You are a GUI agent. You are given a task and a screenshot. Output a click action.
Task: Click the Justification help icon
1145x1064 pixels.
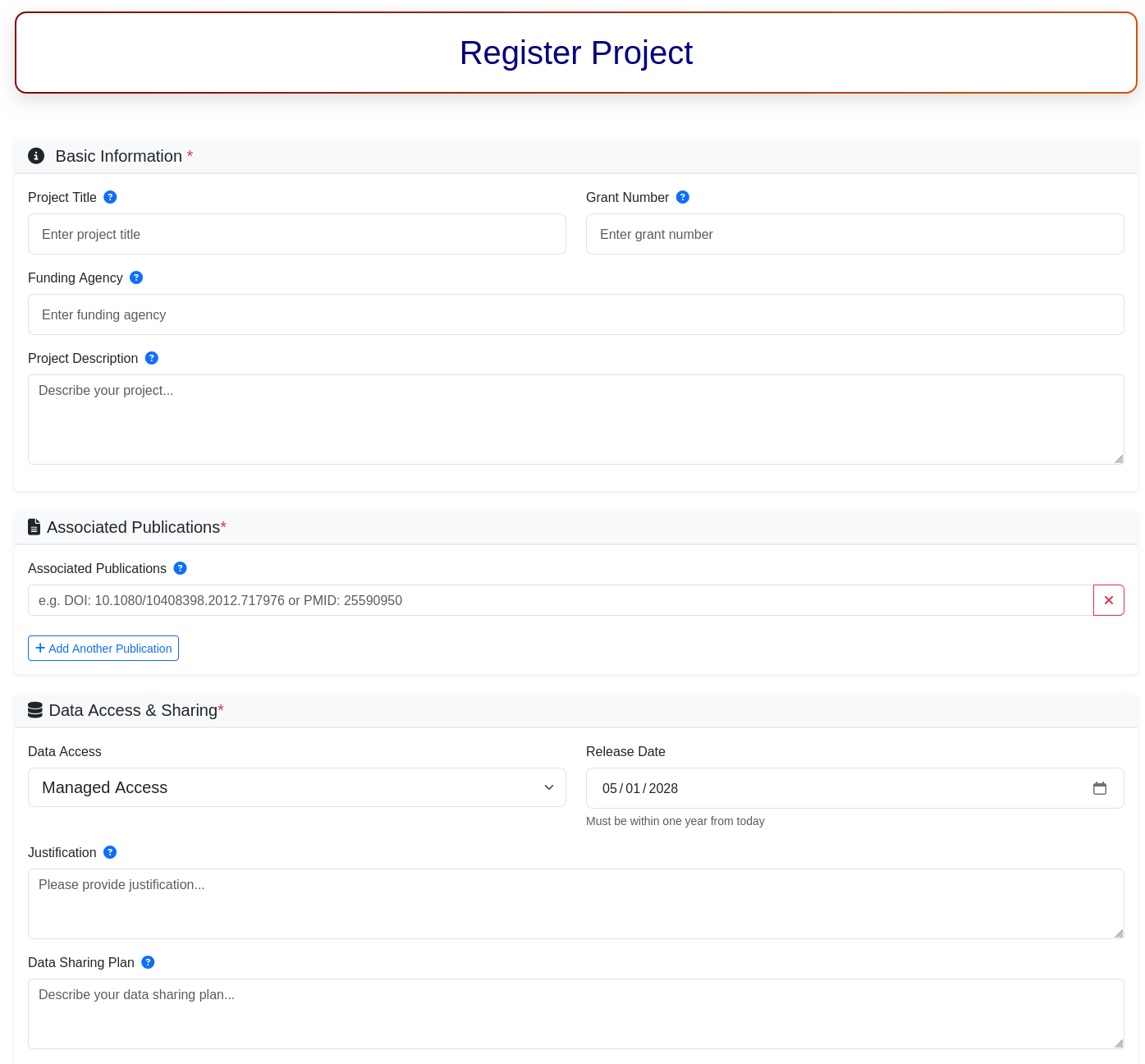[x=110, y=852]
